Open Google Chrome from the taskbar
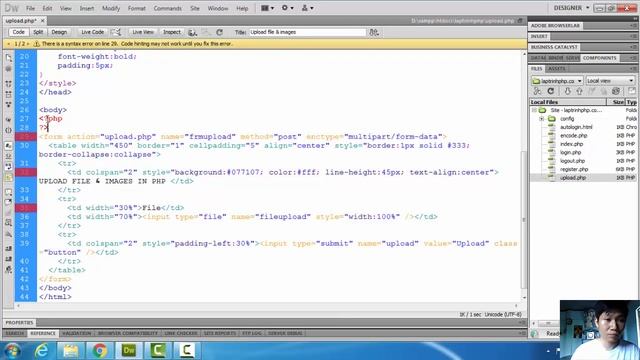The image size is (640, 360). coord(99,351)
